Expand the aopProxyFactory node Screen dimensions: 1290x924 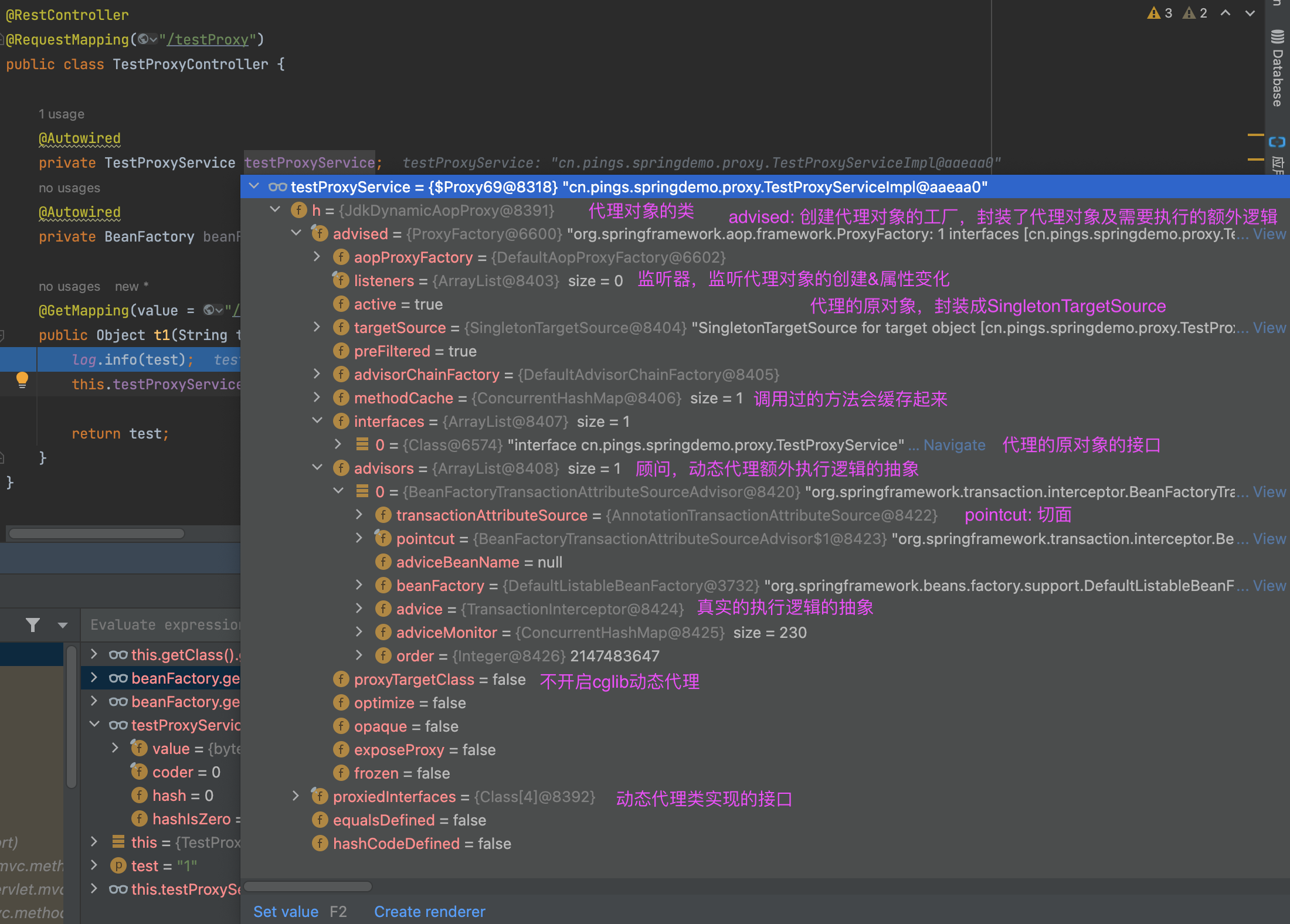317,257
